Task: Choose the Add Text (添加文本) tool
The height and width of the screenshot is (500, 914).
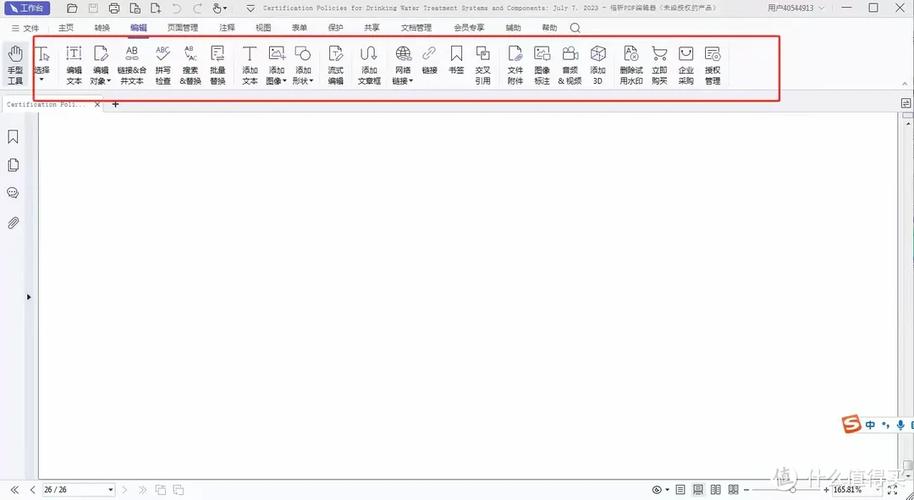Action: [249, 65]
